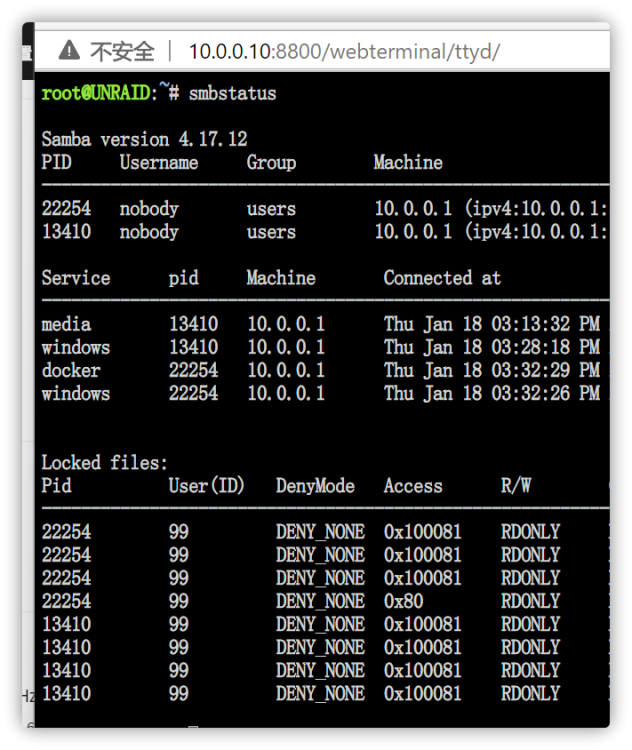Click PID 13410 in the nobody users row
Viewport: 632px width, 750px height.
coord(66,232)
